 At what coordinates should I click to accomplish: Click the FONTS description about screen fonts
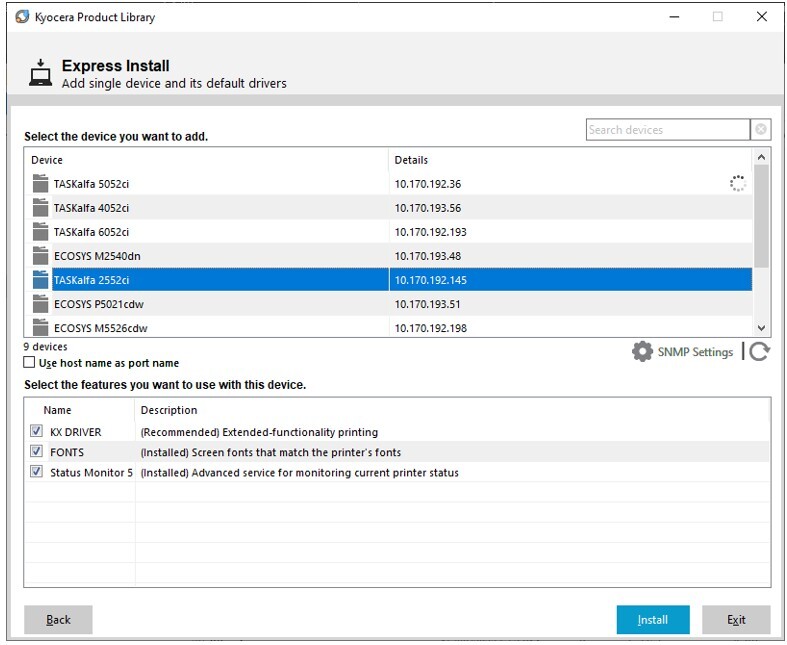click(271, 452)
